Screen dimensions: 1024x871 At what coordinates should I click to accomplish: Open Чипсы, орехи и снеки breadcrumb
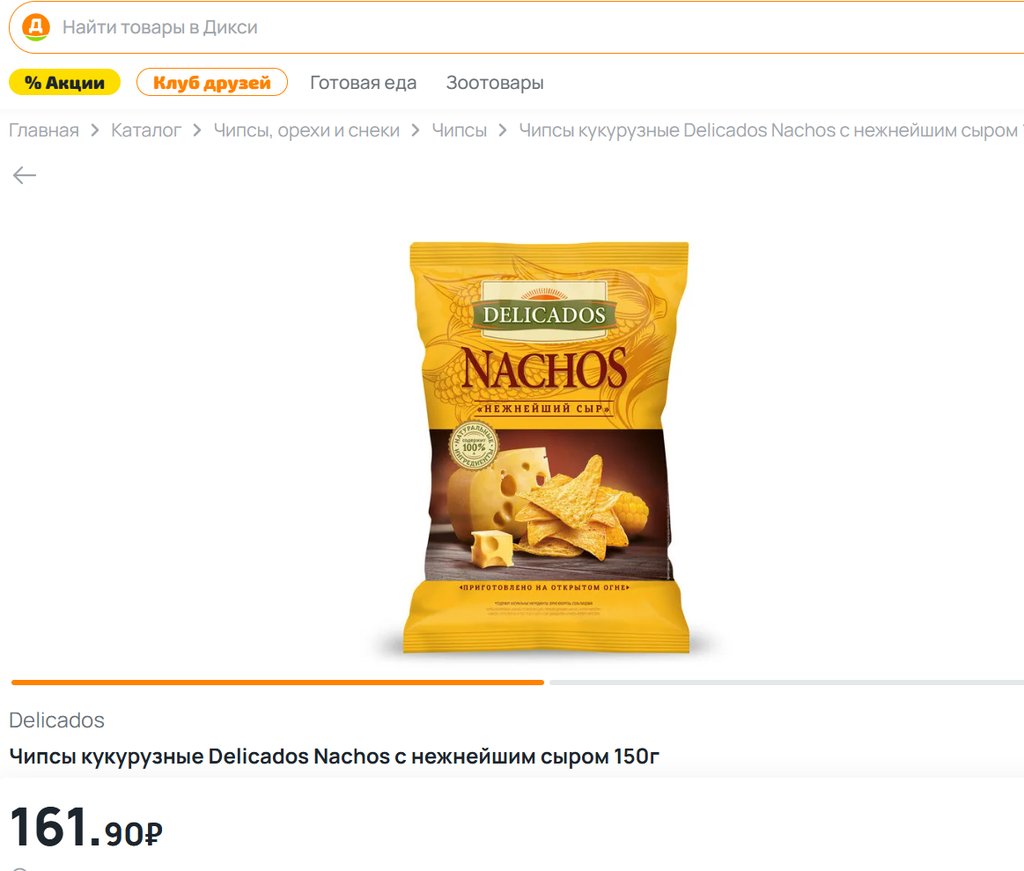[306, 131]
